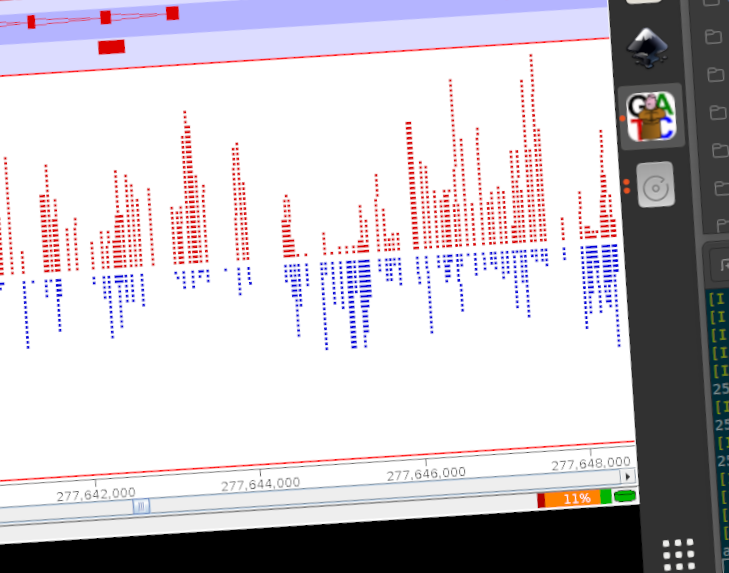
Task: Click the horizontal scrollbar right arrow
Action: click(626, 477)
